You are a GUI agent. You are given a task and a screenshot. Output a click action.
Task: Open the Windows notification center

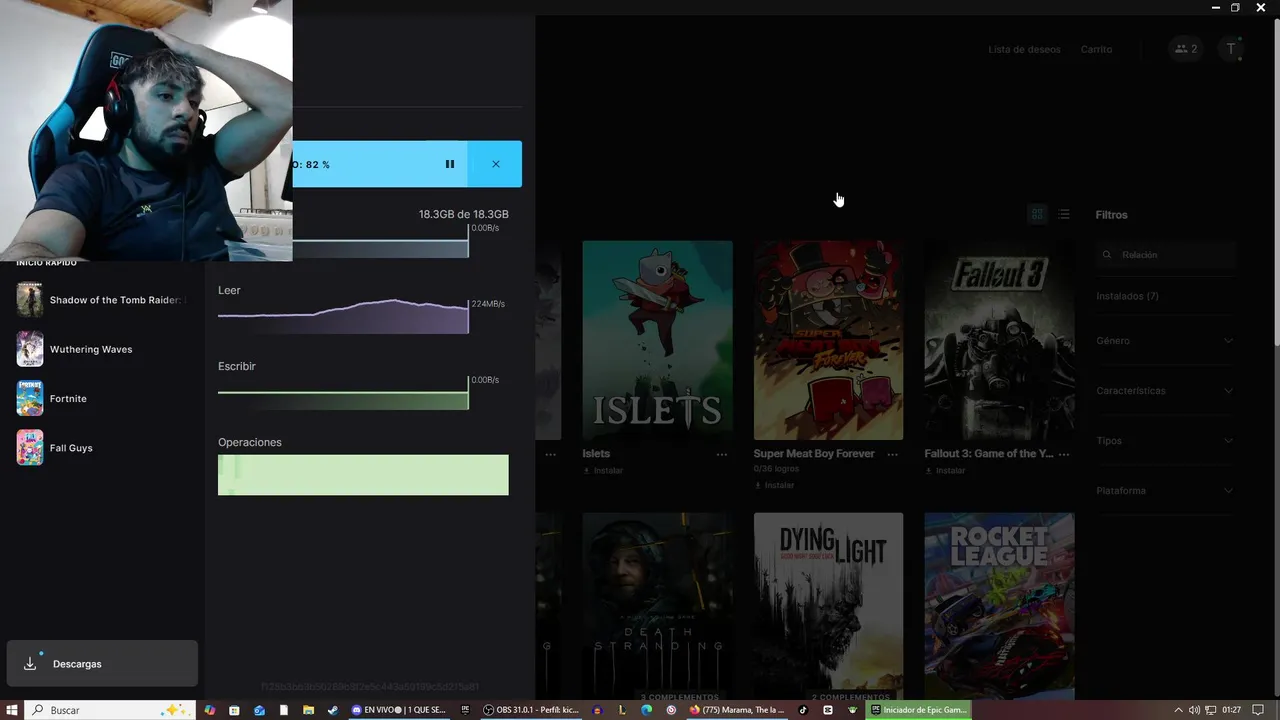(x=1258, y=710)
